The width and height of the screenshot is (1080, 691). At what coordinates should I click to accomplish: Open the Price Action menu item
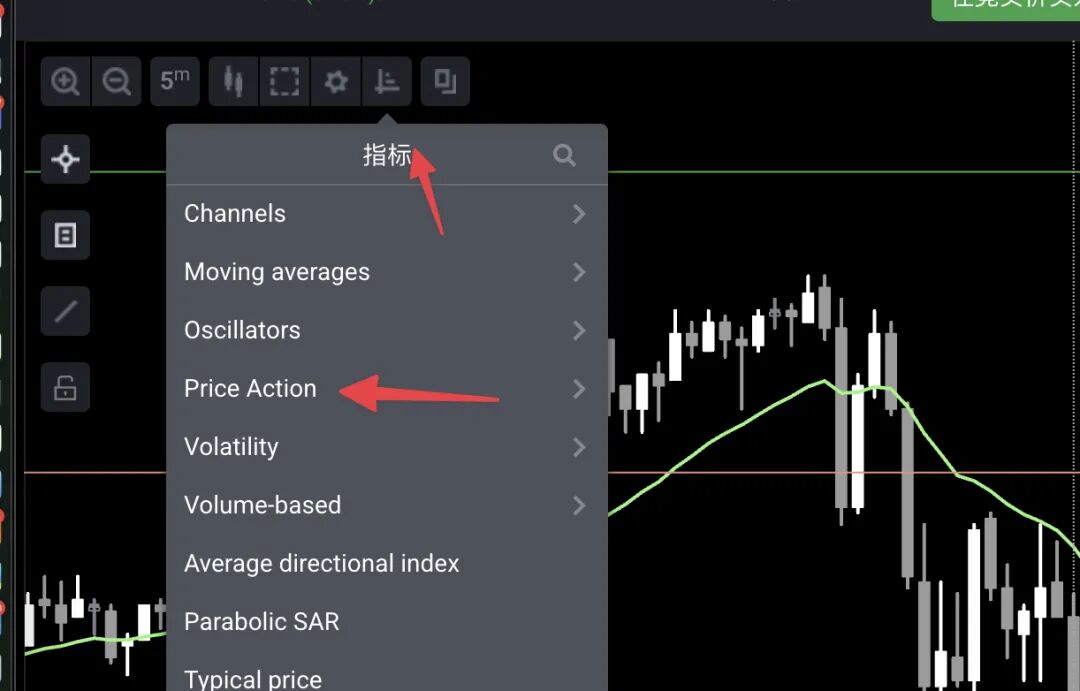(250, 389)
